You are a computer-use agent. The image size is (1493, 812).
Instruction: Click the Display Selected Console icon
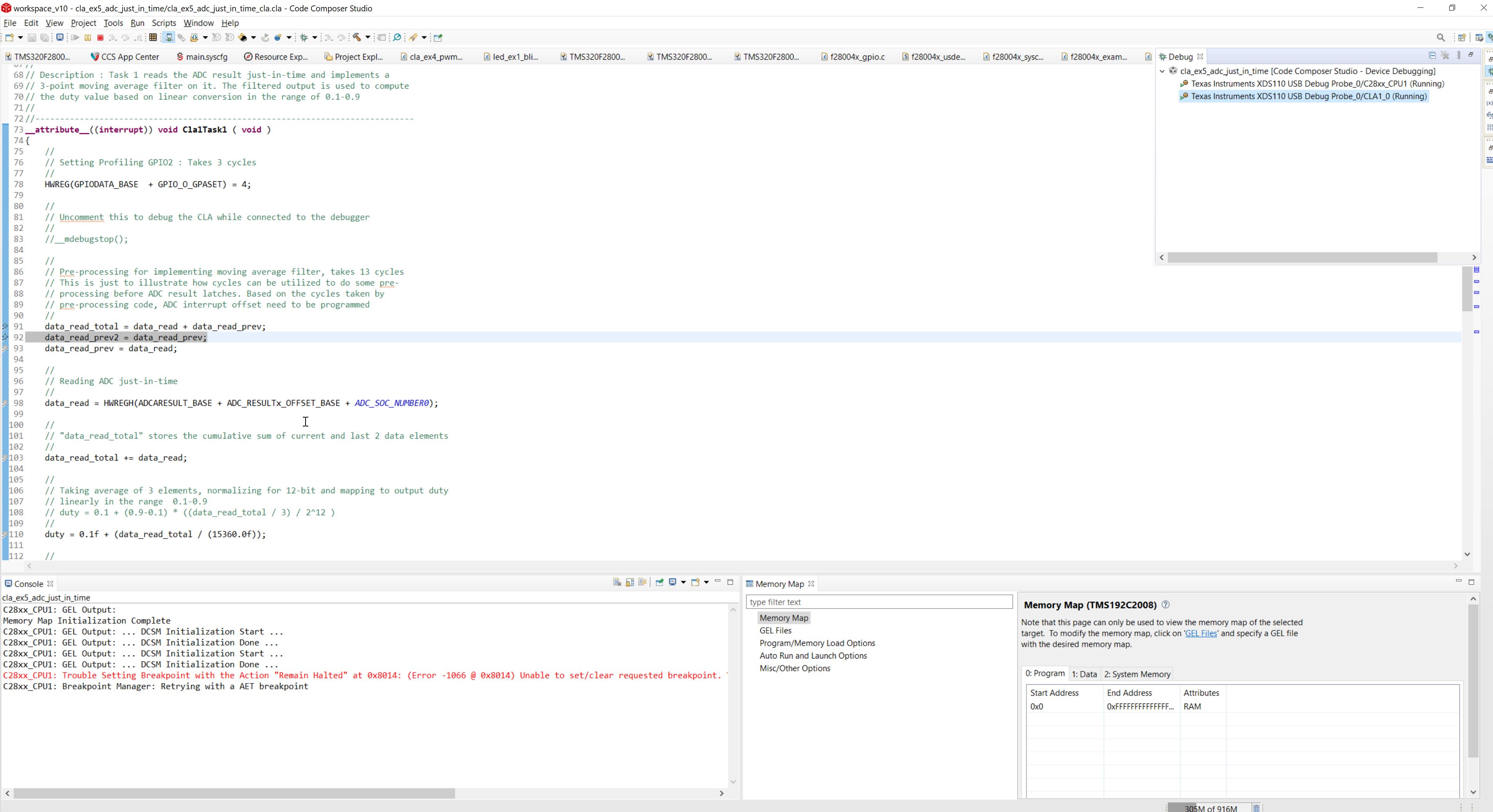coord(673,582)
